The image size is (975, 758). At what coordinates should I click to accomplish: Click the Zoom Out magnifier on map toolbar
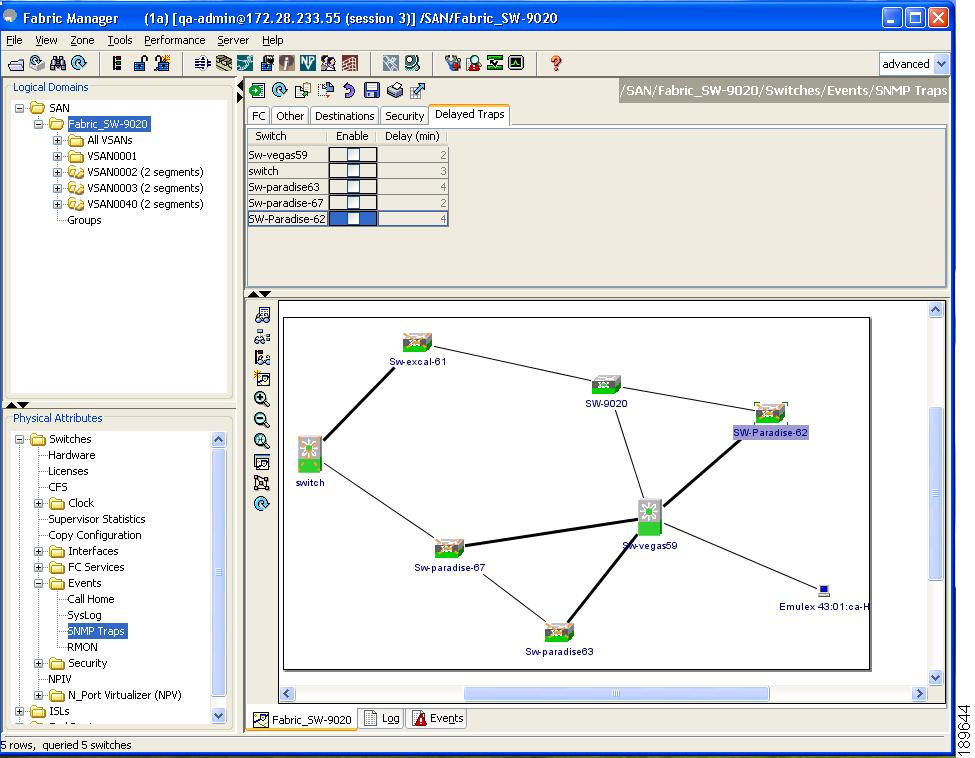click(x=262, y=420)
